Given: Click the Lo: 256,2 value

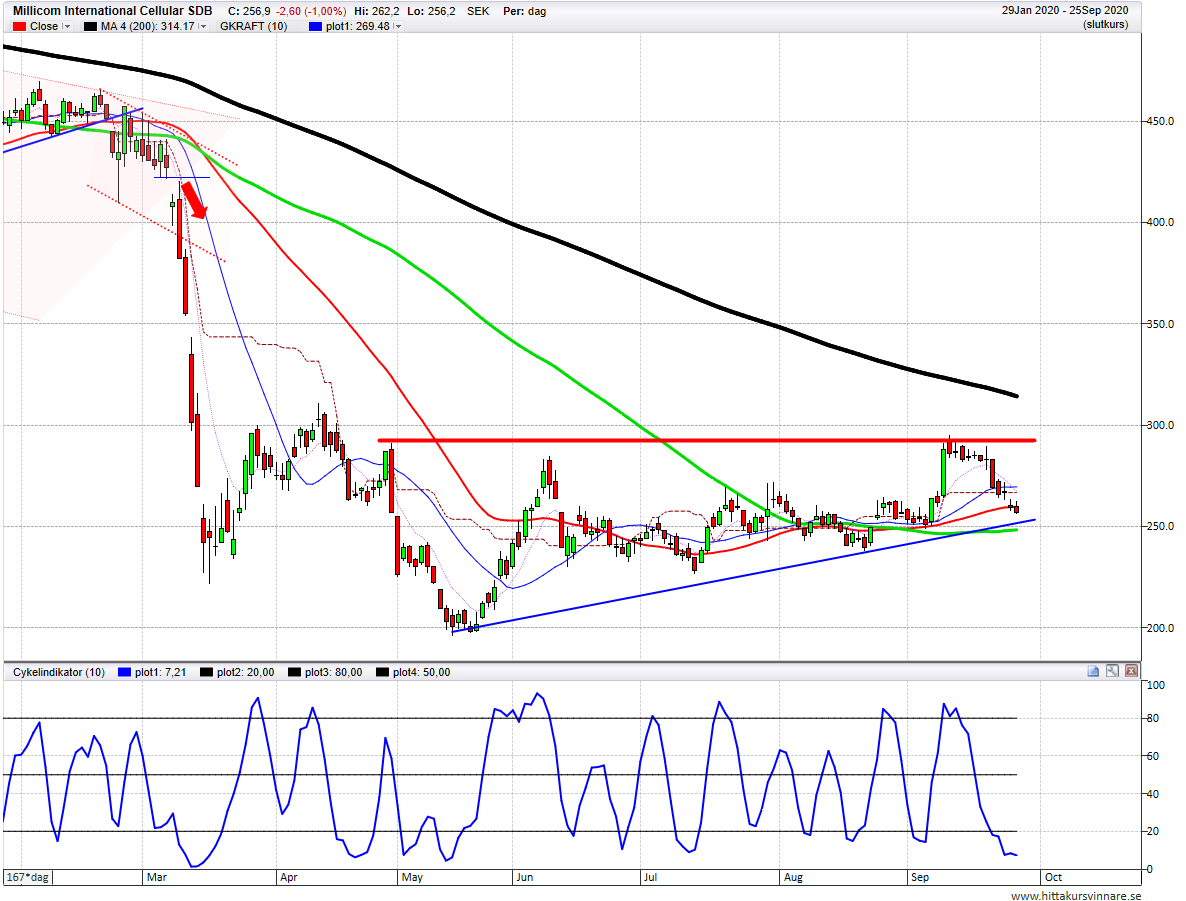Looking at the screenshot, I should (x=431, y=11).
